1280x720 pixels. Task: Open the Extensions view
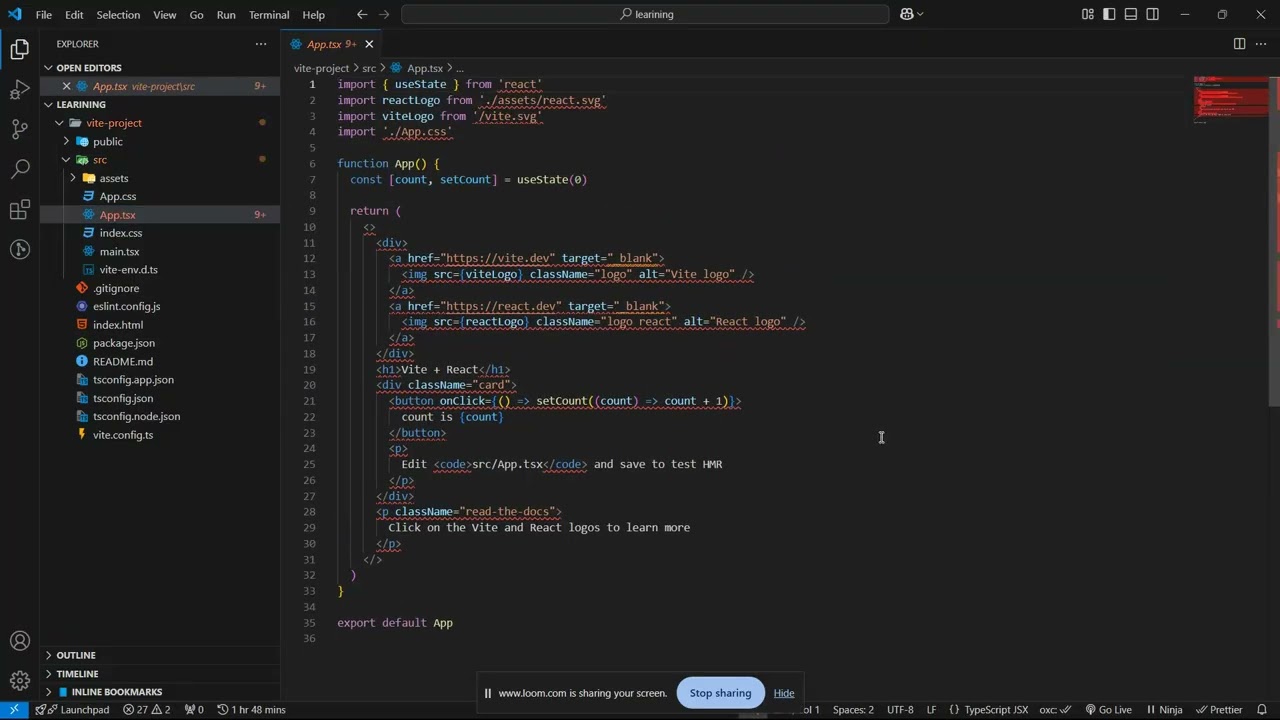tap(20, 210)
